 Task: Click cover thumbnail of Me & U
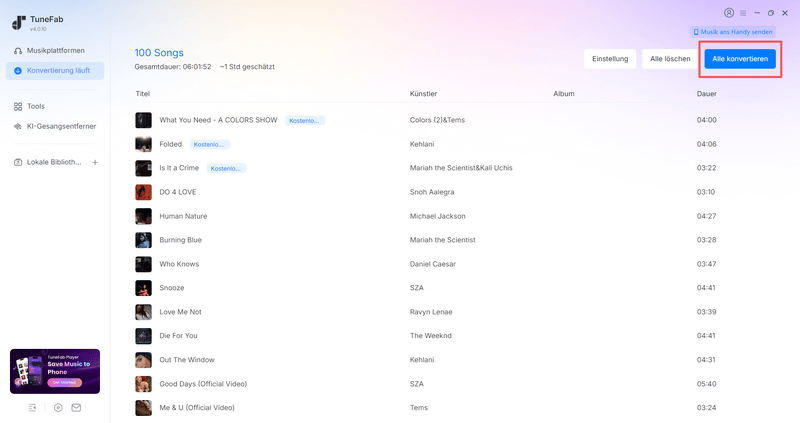(x=143, y=408)
